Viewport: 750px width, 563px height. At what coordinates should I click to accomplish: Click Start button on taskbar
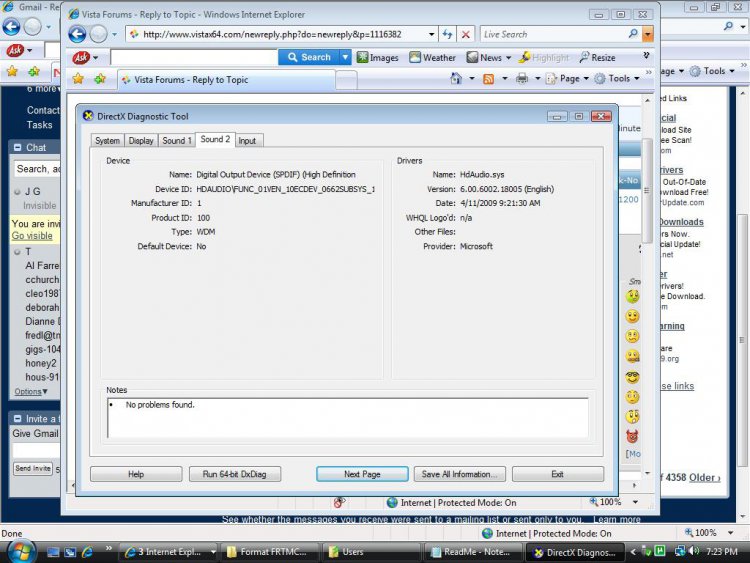[x=20, y=552]
